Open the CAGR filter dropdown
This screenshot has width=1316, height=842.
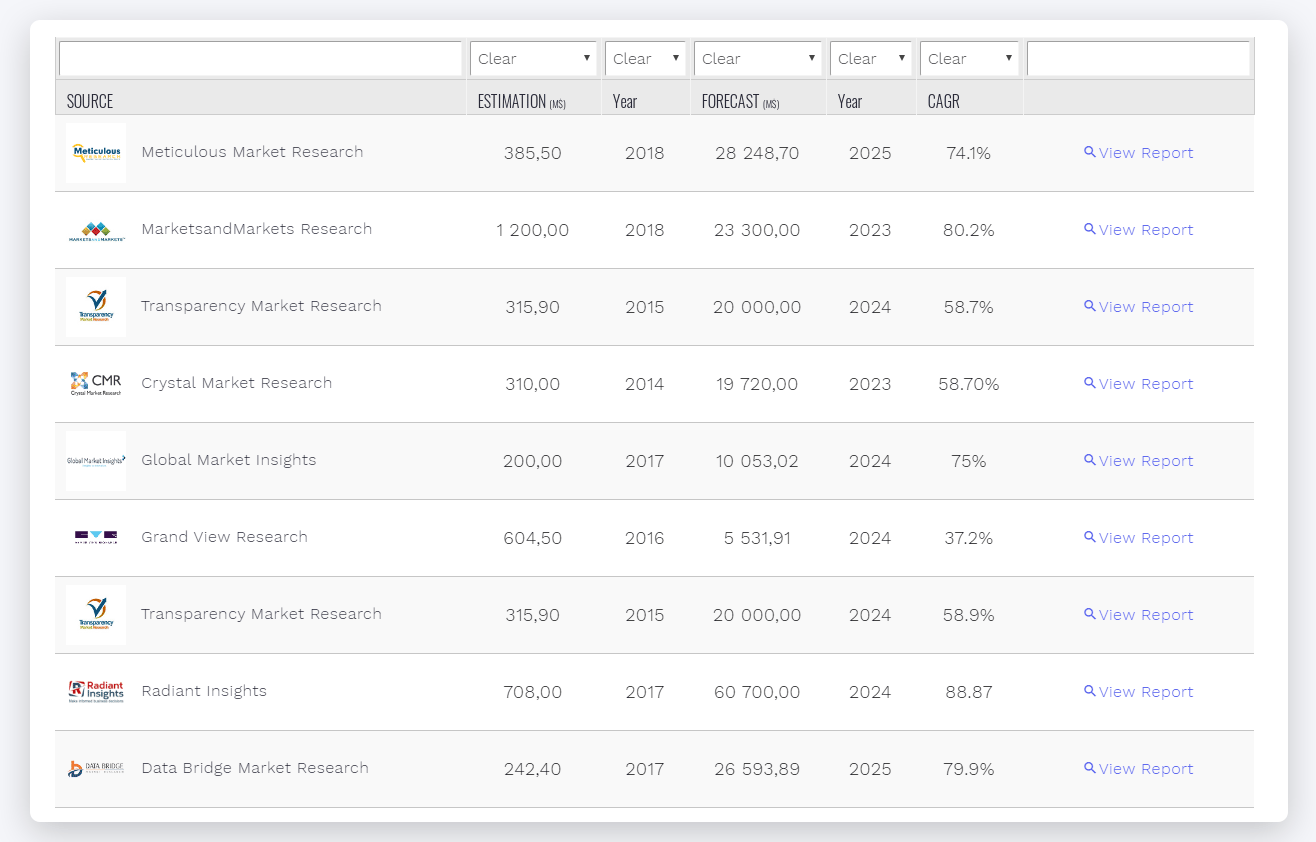[969, 58]
